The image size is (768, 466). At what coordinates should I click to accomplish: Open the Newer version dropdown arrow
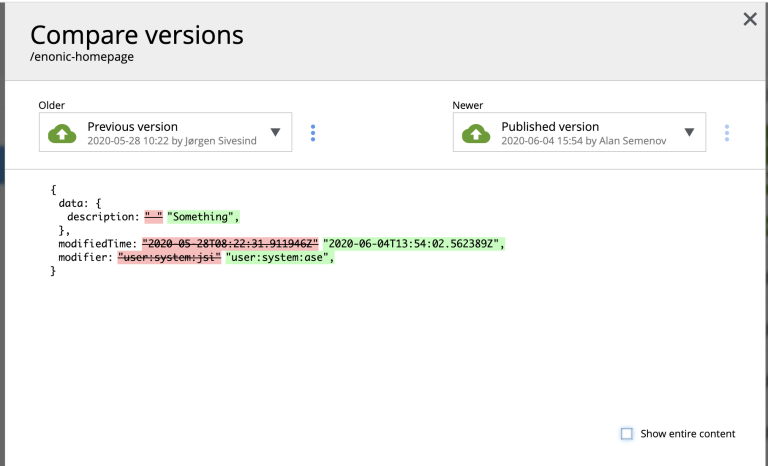click(x=689, y=132)
